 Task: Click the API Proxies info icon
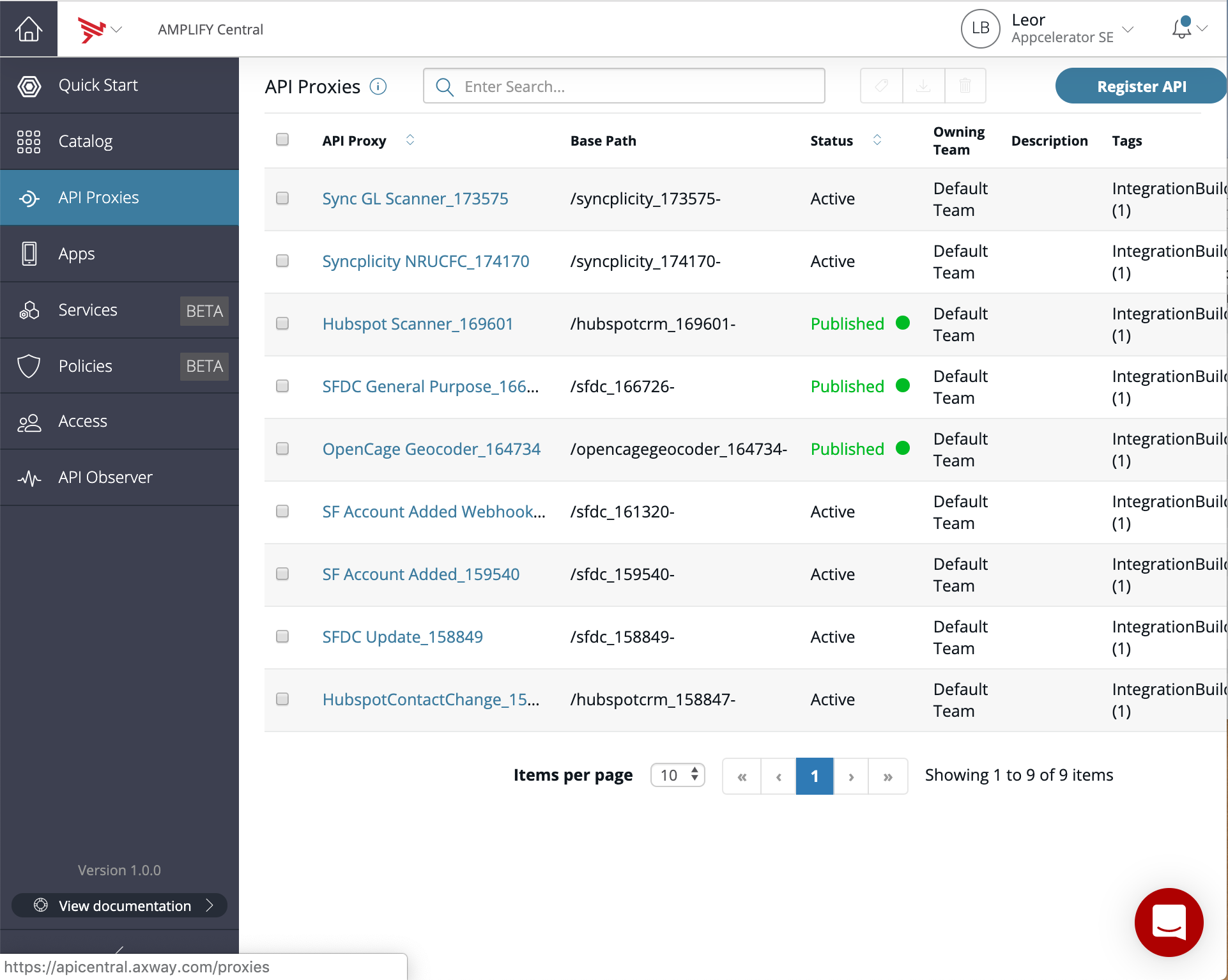click(x=378, y=86)
